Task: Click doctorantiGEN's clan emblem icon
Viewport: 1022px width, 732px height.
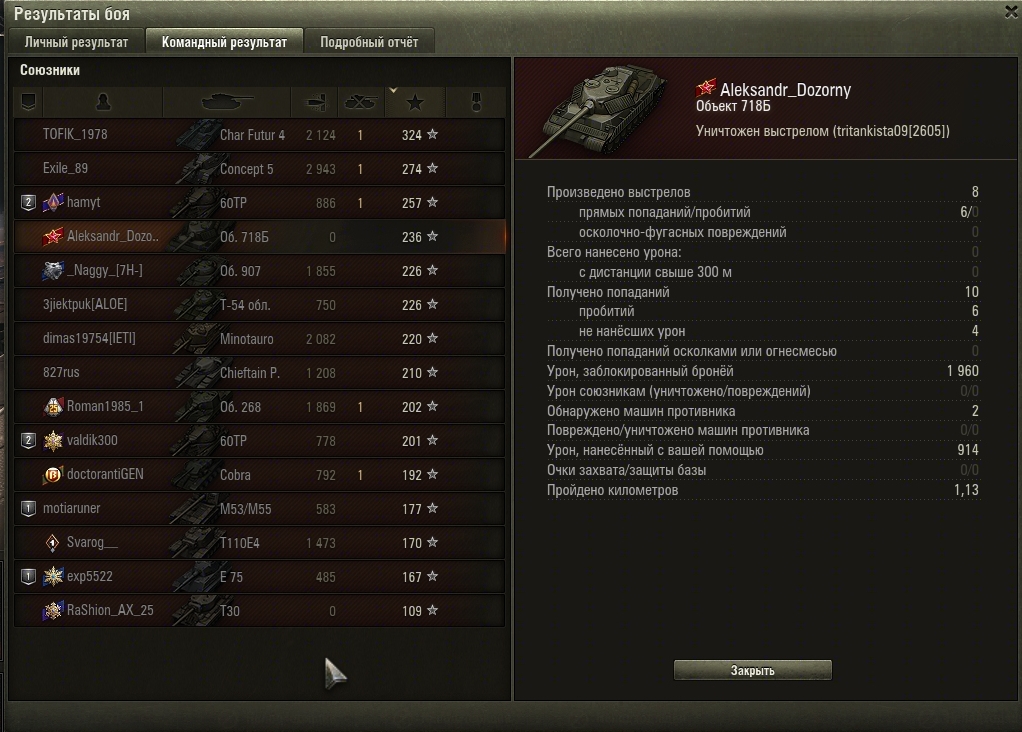Action: [53, 475]
